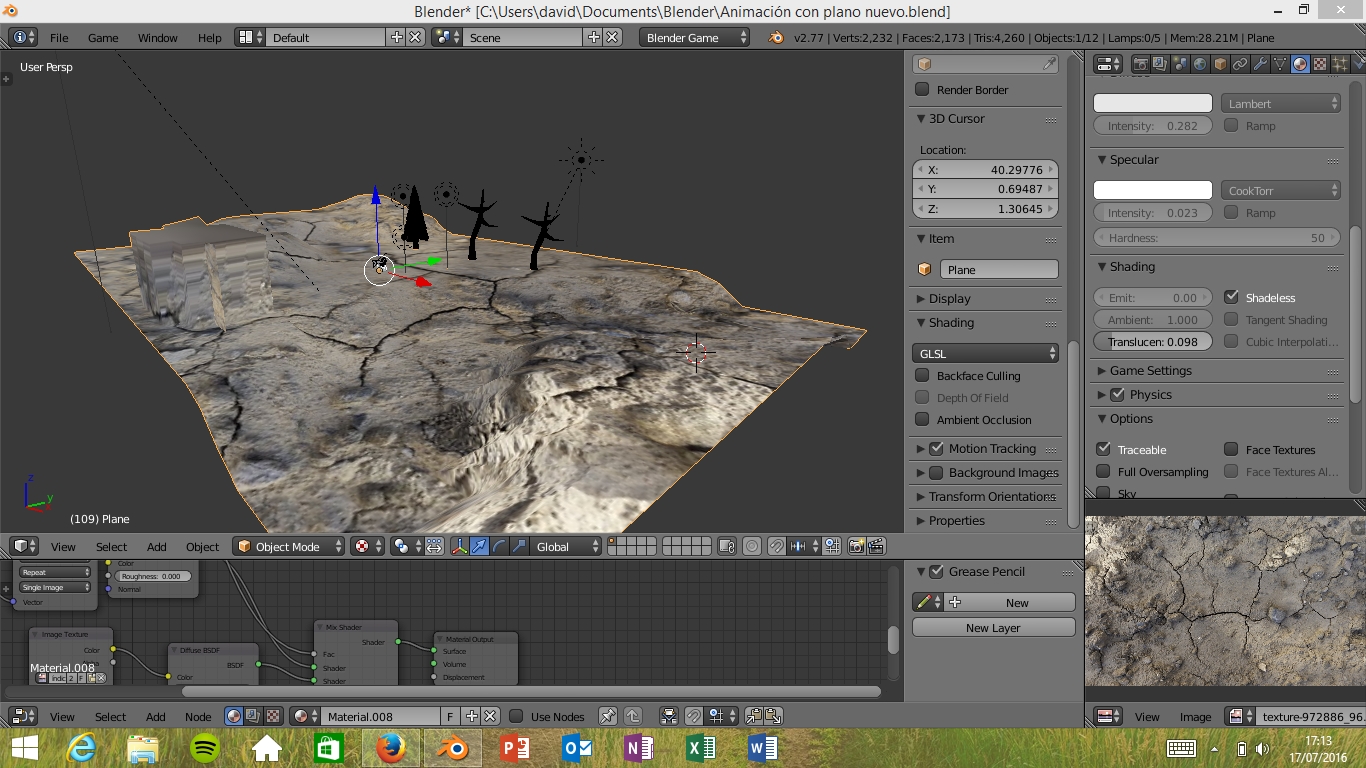Select the rotate manipulator arc icon
Viewport: 1366px width, 768px height.
coord(499,546)
